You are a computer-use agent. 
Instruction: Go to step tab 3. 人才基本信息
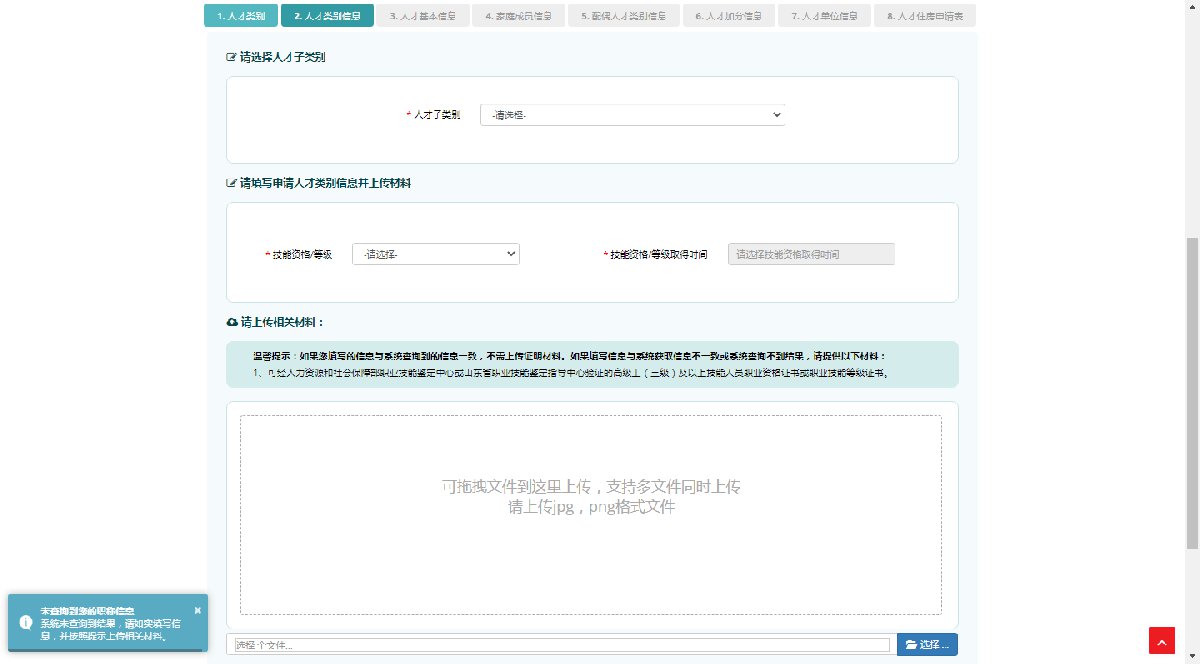(424, 16)
